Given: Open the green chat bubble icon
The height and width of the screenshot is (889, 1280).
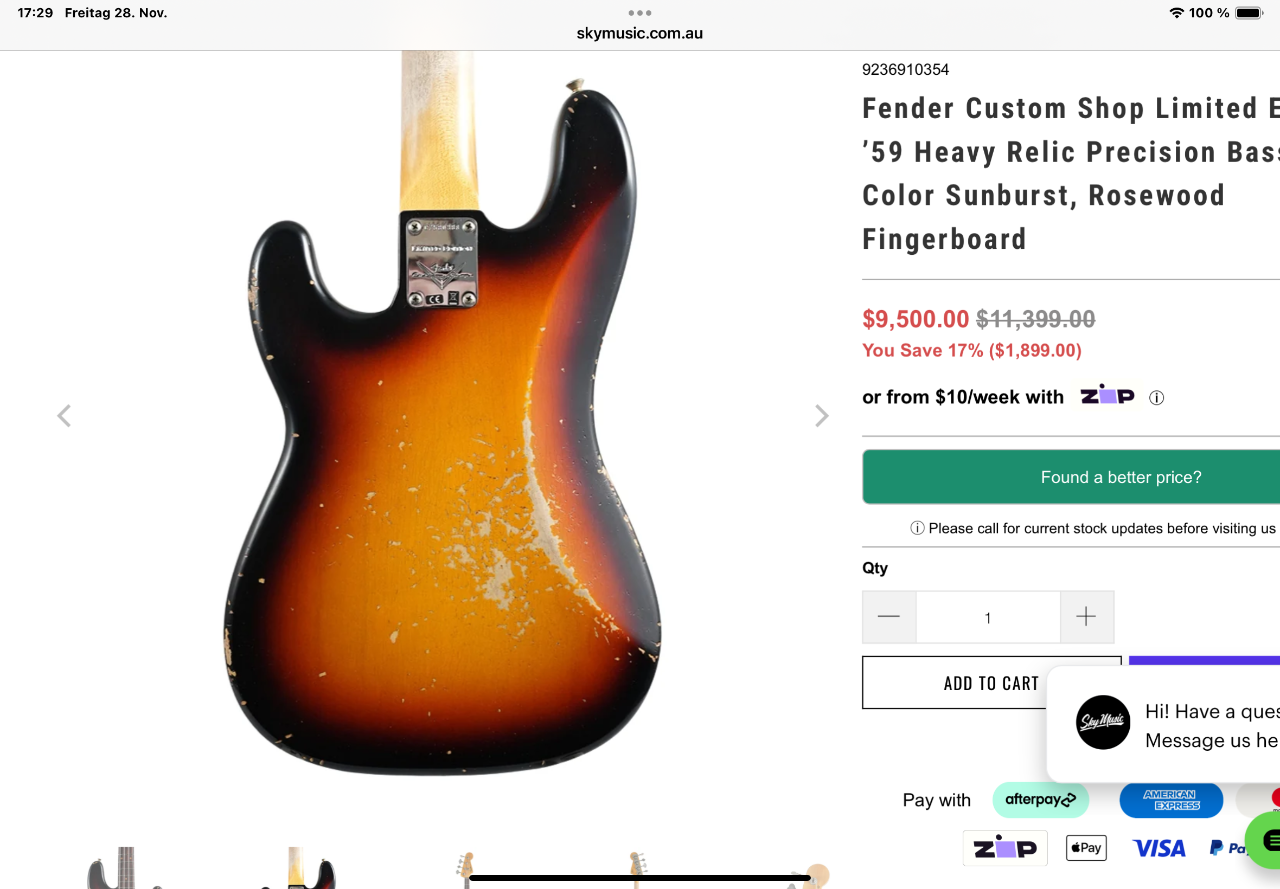Looking at the screenshot, I should pos(1267,840).
